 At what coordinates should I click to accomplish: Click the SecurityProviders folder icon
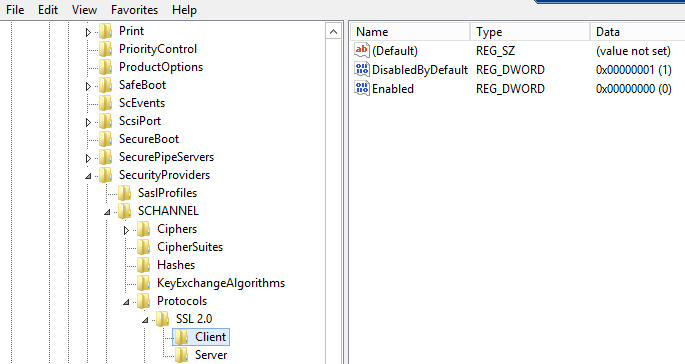(x=105, y=175)
